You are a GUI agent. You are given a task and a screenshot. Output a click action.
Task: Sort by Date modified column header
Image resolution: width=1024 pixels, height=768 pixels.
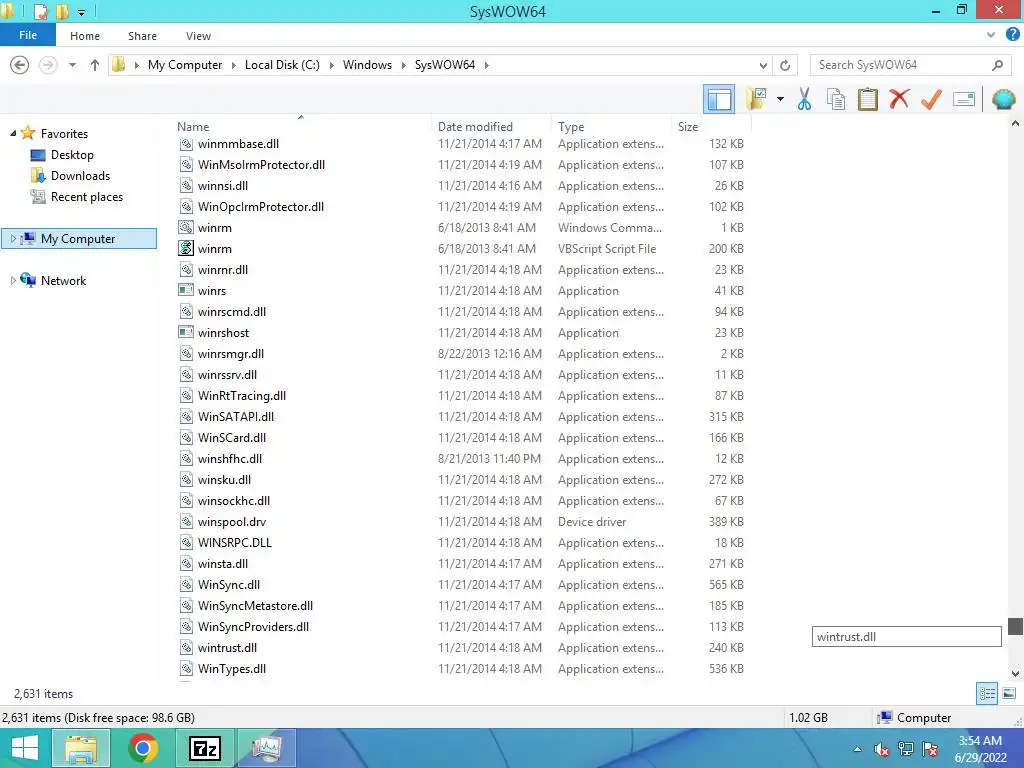point(491,127)
